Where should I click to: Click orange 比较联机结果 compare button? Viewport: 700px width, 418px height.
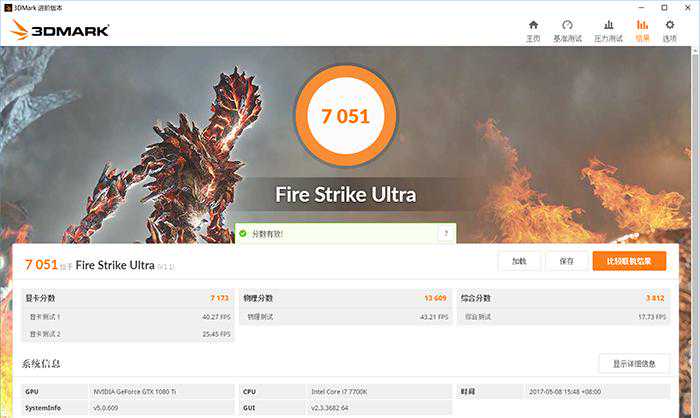click(x=628, y=261)
